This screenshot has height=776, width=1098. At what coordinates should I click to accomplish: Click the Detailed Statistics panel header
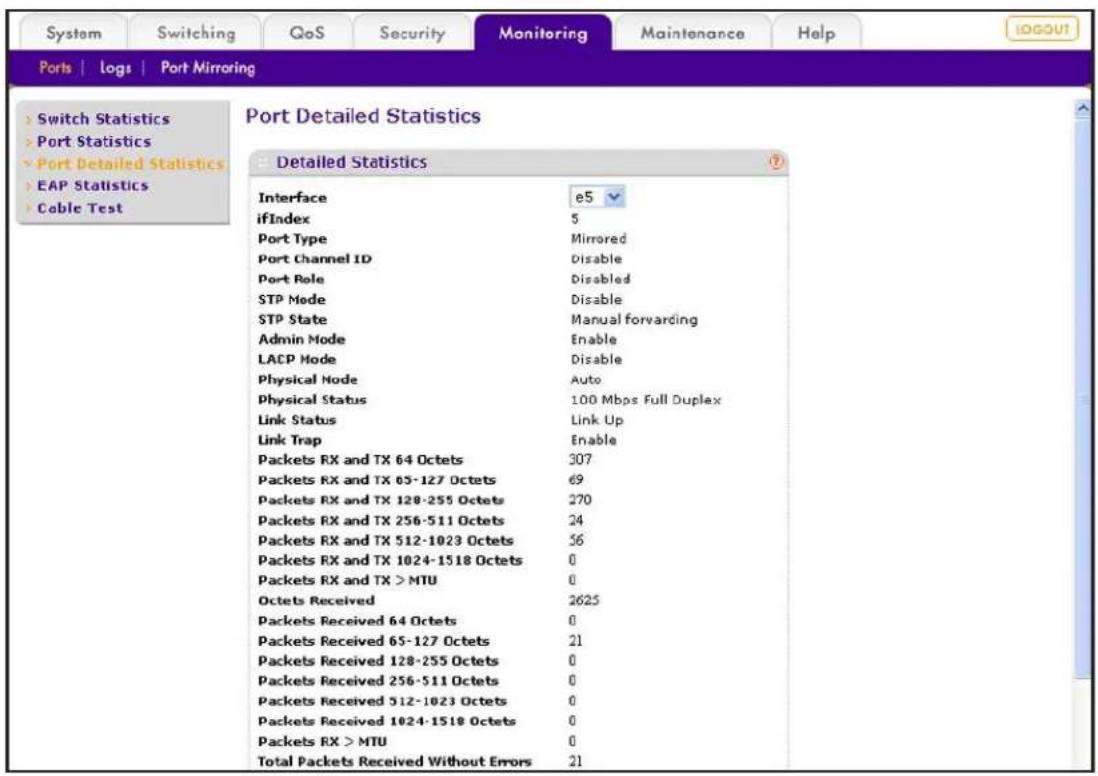click(518, 162)
